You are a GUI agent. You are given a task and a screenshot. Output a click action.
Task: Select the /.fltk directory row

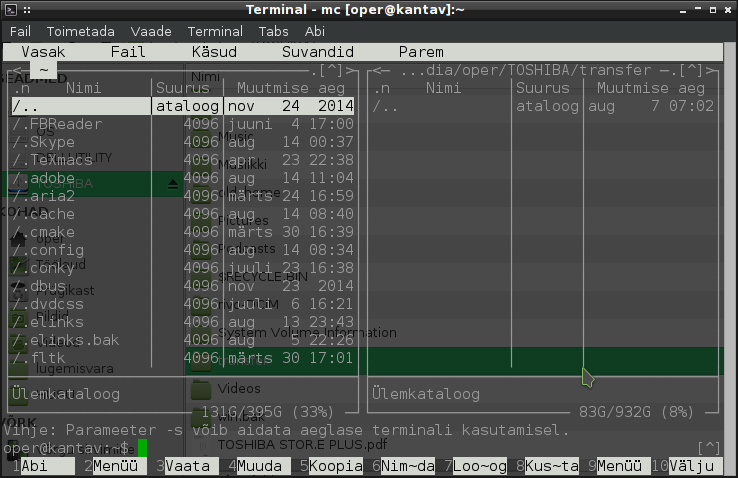click(183, 358)
